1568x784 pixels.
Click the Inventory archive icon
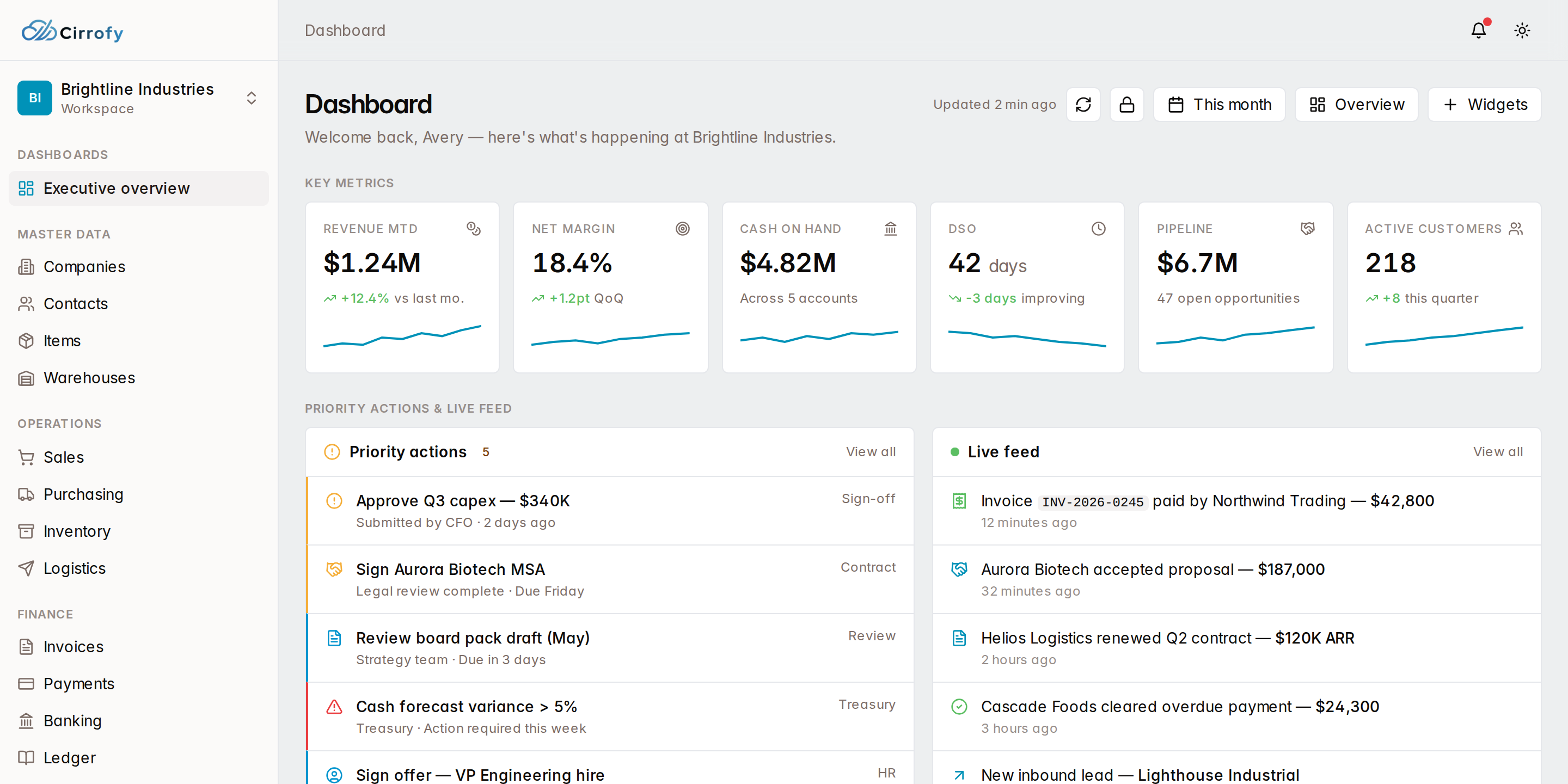[26, 531]
